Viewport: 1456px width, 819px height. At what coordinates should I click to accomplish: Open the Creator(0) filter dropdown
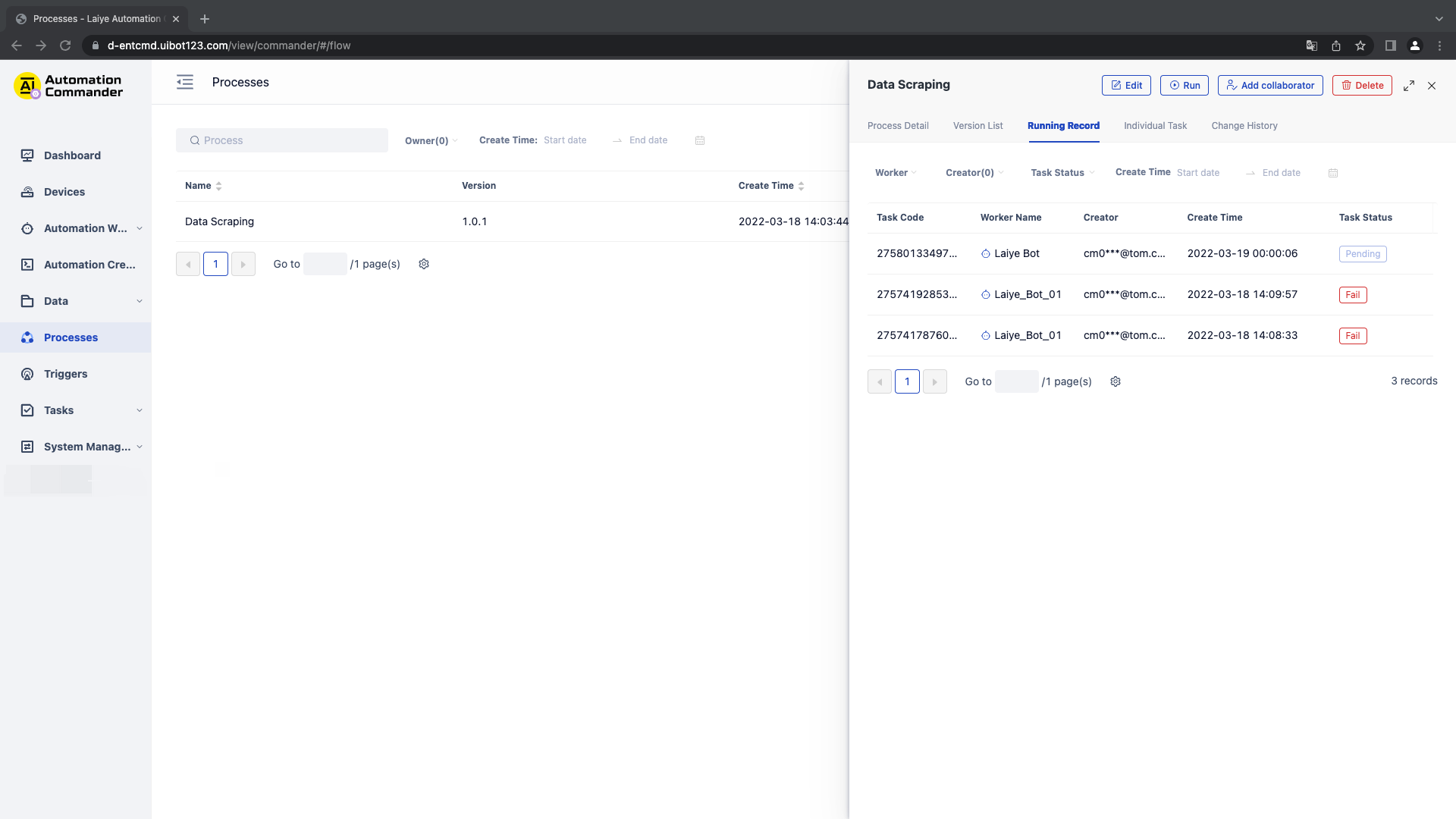coord(974,173)
